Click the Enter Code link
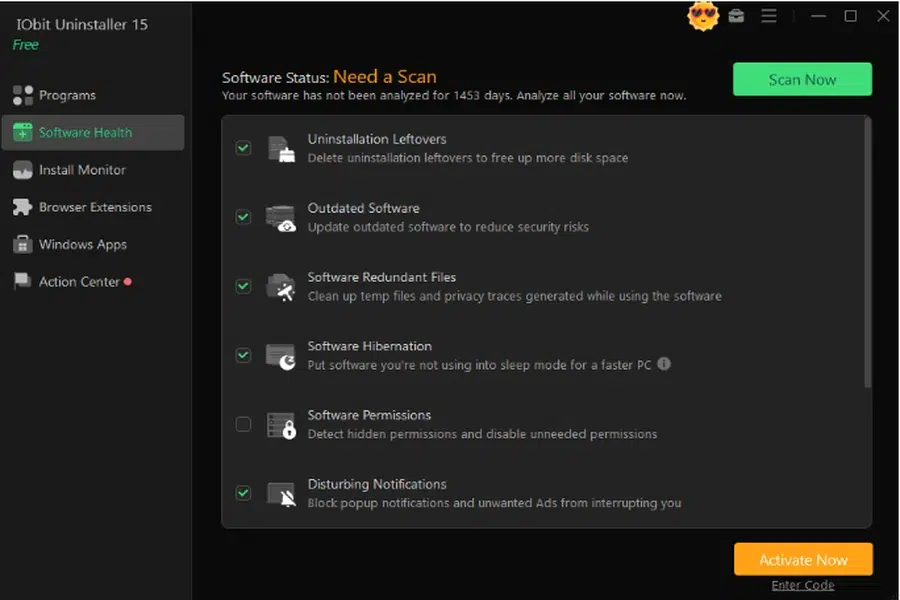Image resolution: width=900 pixels, height=600 pixels. pos(802,585)
